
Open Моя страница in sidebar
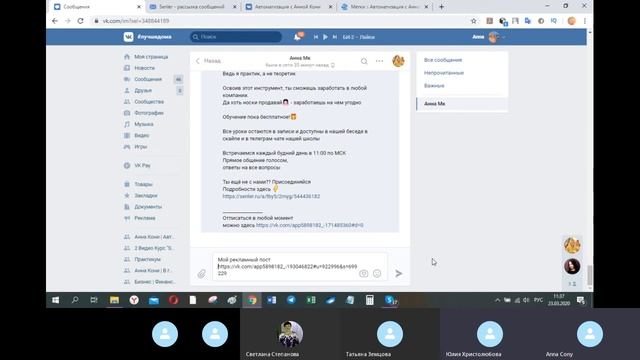pyautogui.click(x=151, y=57)
